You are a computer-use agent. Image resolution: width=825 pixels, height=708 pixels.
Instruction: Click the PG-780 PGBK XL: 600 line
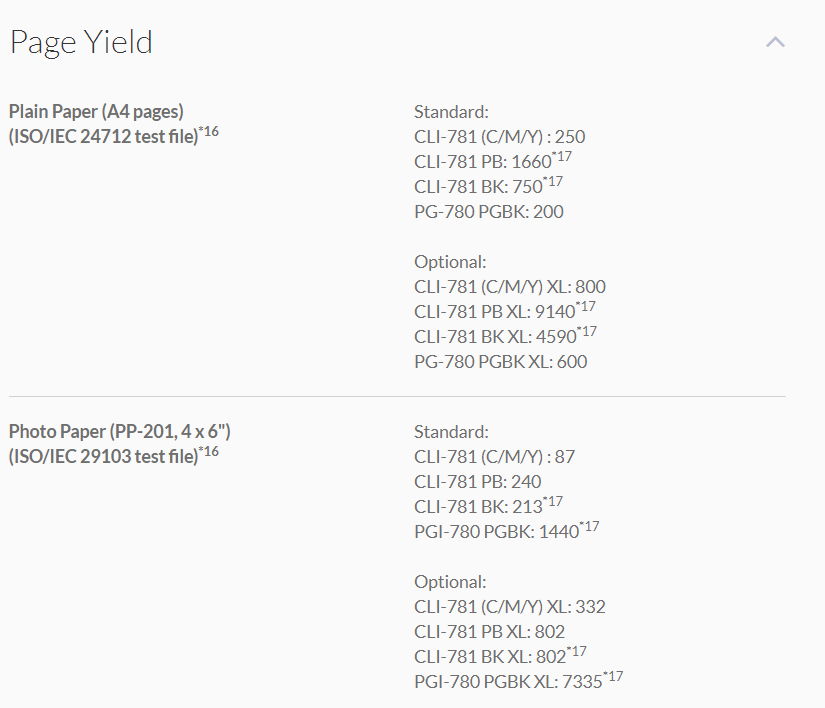(x=501, y=361)
